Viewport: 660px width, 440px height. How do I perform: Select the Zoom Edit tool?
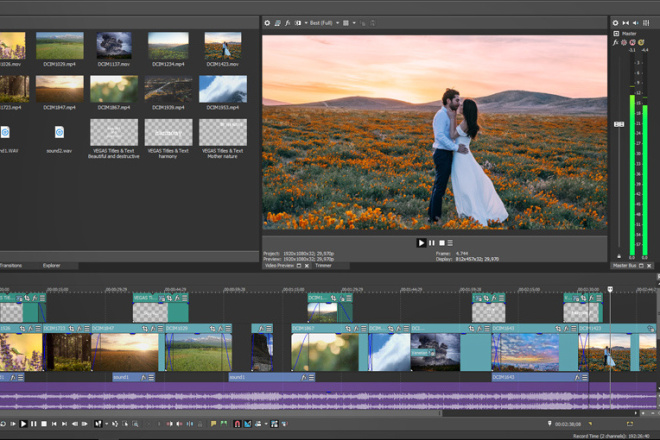pyautogui.click(x=135, y=424)
